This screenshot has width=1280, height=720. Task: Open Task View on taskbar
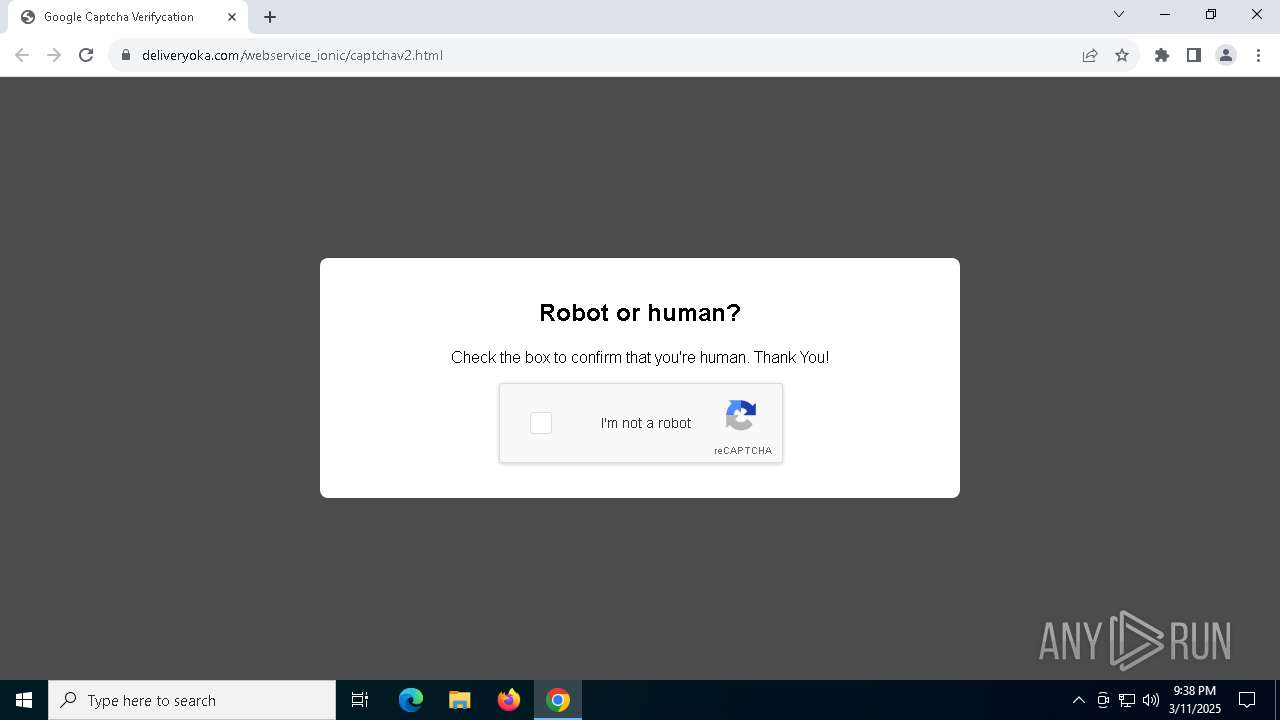click(360, 700)
